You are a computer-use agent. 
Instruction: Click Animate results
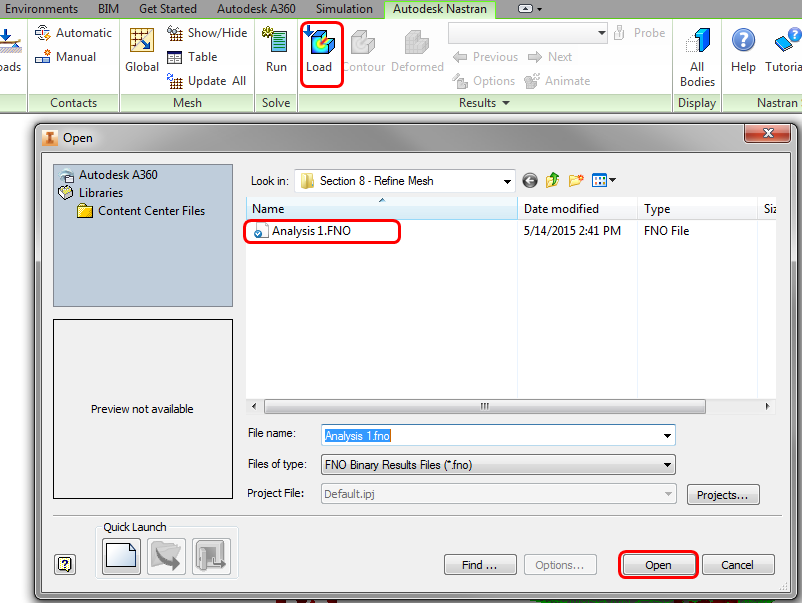(x=557, y=81)
